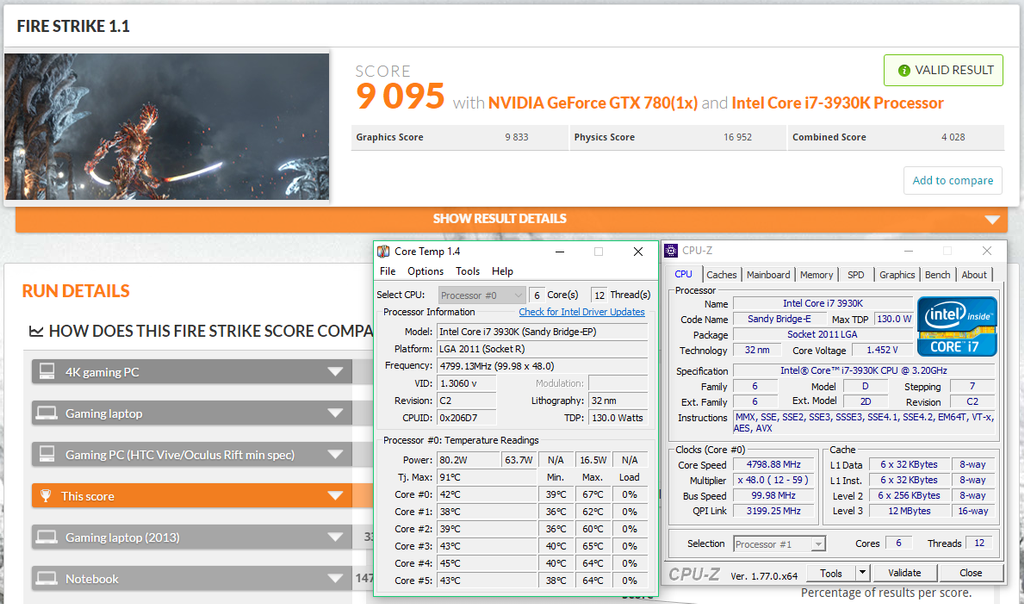Expand the plain 'Gaming laptop' row with its arrow
This screenshot has height=604, width=1024.
(x=336, y=413)
